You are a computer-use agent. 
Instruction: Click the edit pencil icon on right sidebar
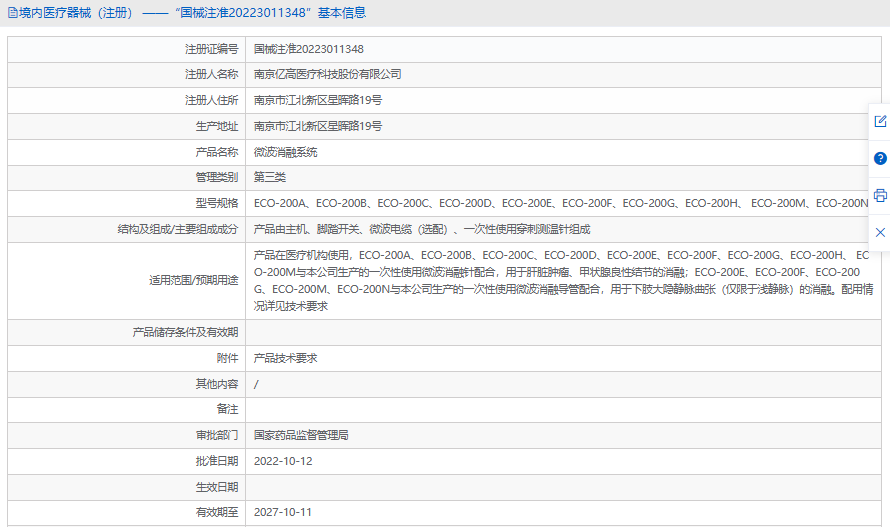tap(880, 121)
